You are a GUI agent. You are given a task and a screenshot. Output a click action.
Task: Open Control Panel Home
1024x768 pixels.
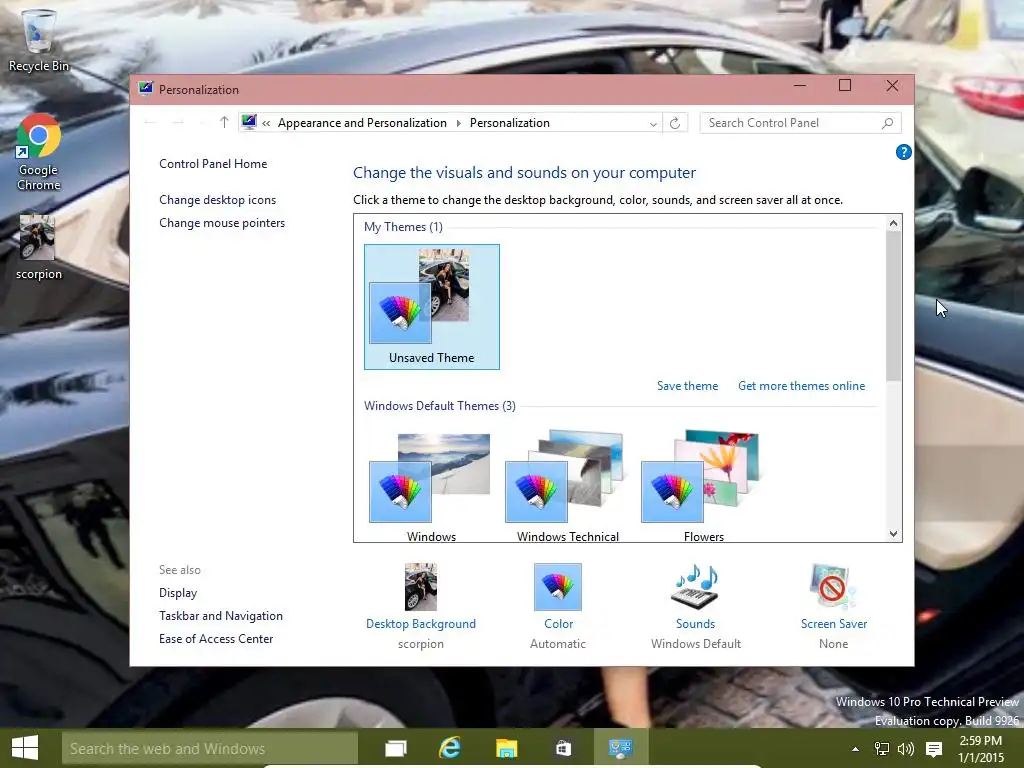pyautogui.click(x=213, y=164)
